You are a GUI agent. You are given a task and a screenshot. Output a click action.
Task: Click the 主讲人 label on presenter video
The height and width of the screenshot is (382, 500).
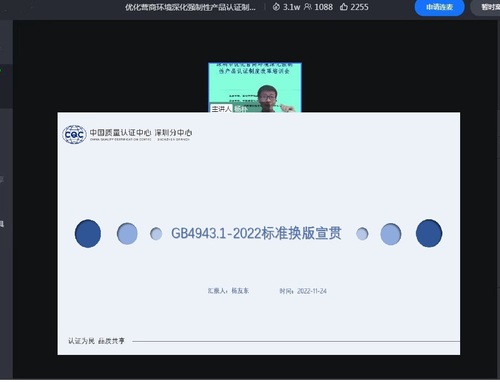(221, 109)
